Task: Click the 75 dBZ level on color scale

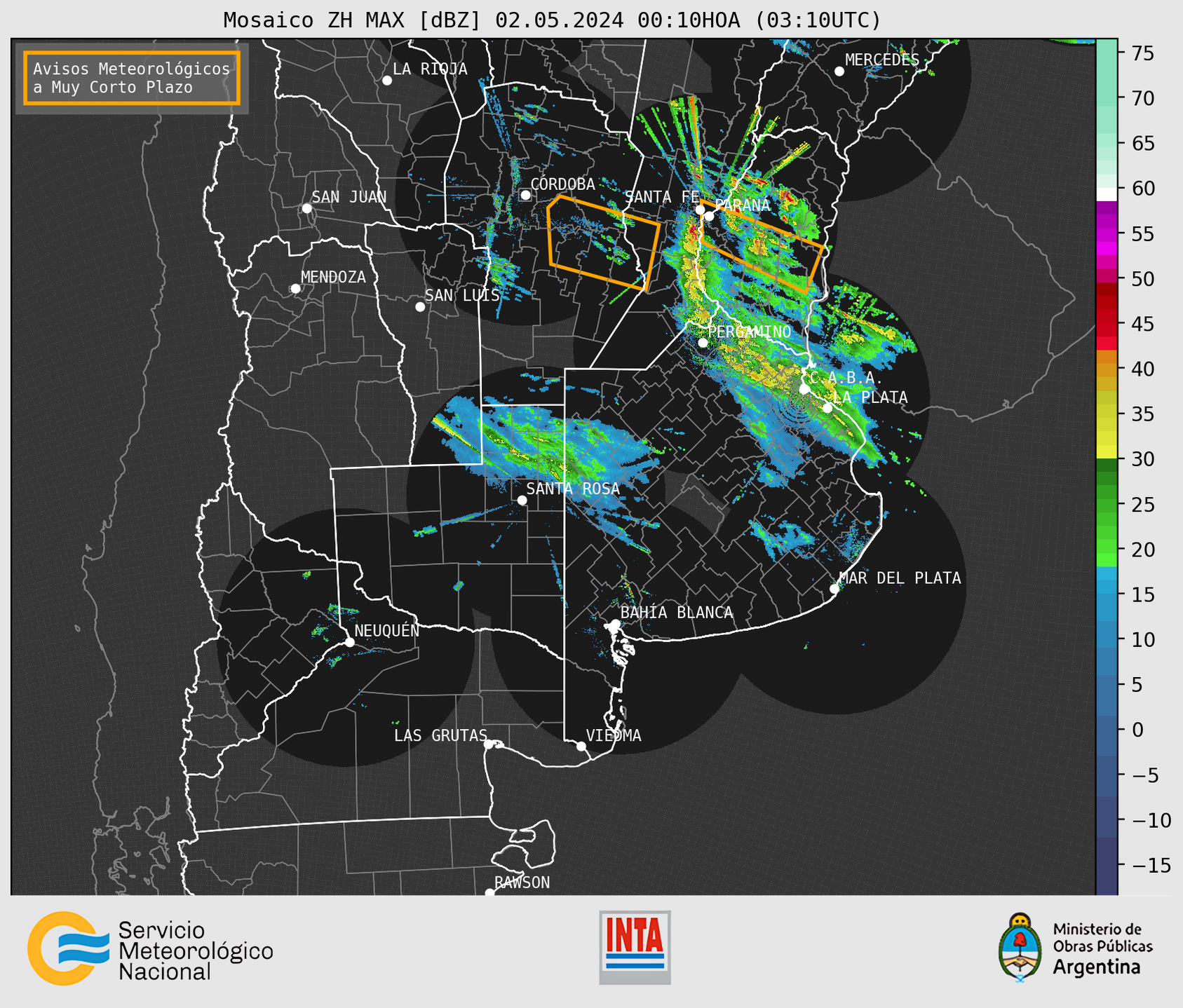Action: pos(1107,53)
